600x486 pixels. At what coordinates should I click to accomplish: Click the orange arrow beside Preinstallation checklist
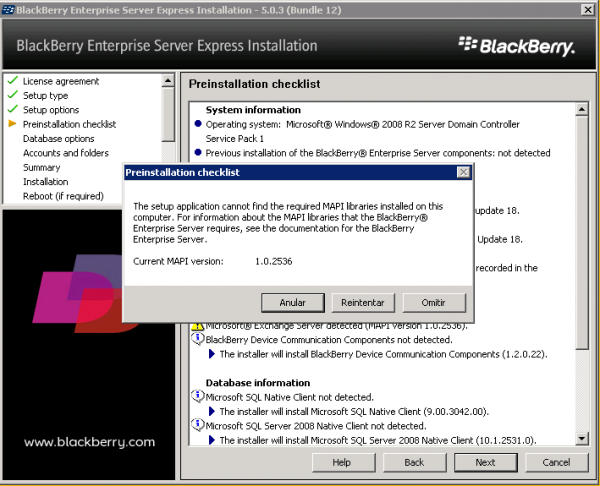click(x=13, y=124)
